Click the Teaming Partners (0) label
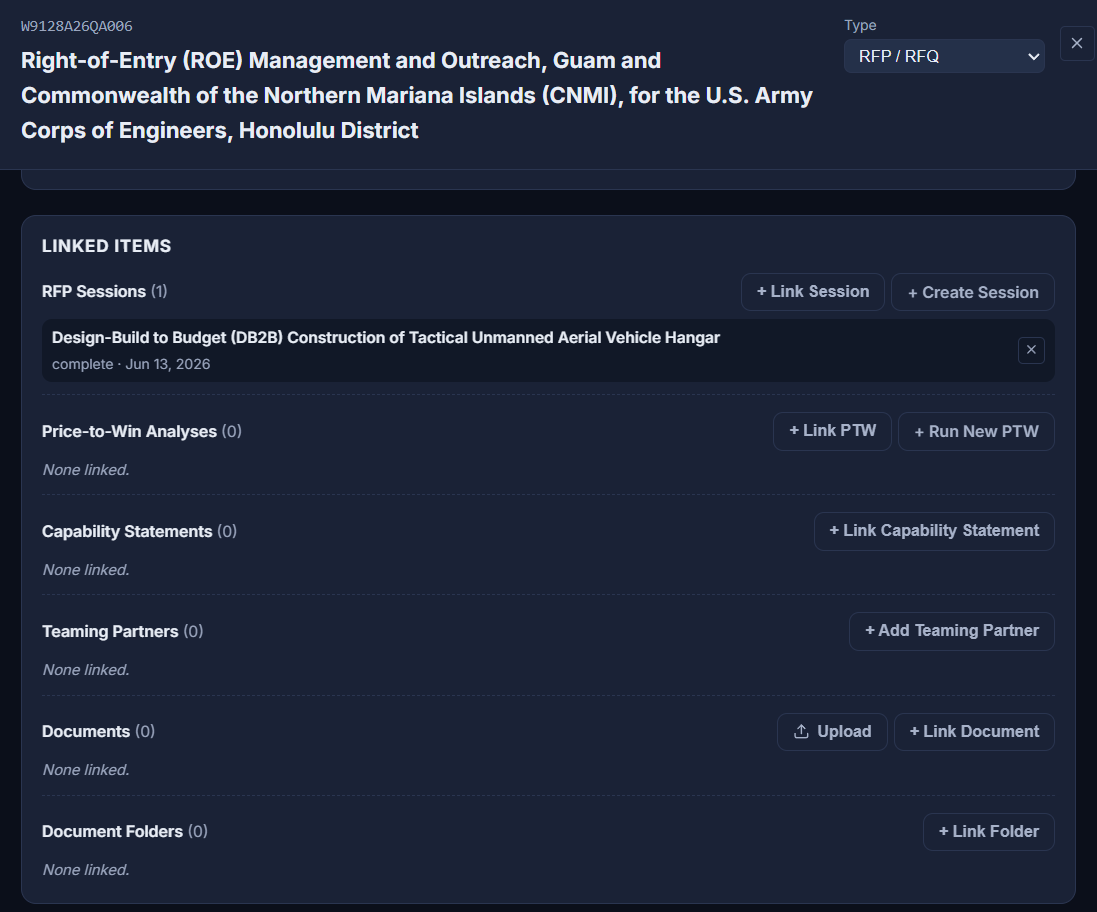1097x912 pixels. pyautogui.click(x=122, y=632)
